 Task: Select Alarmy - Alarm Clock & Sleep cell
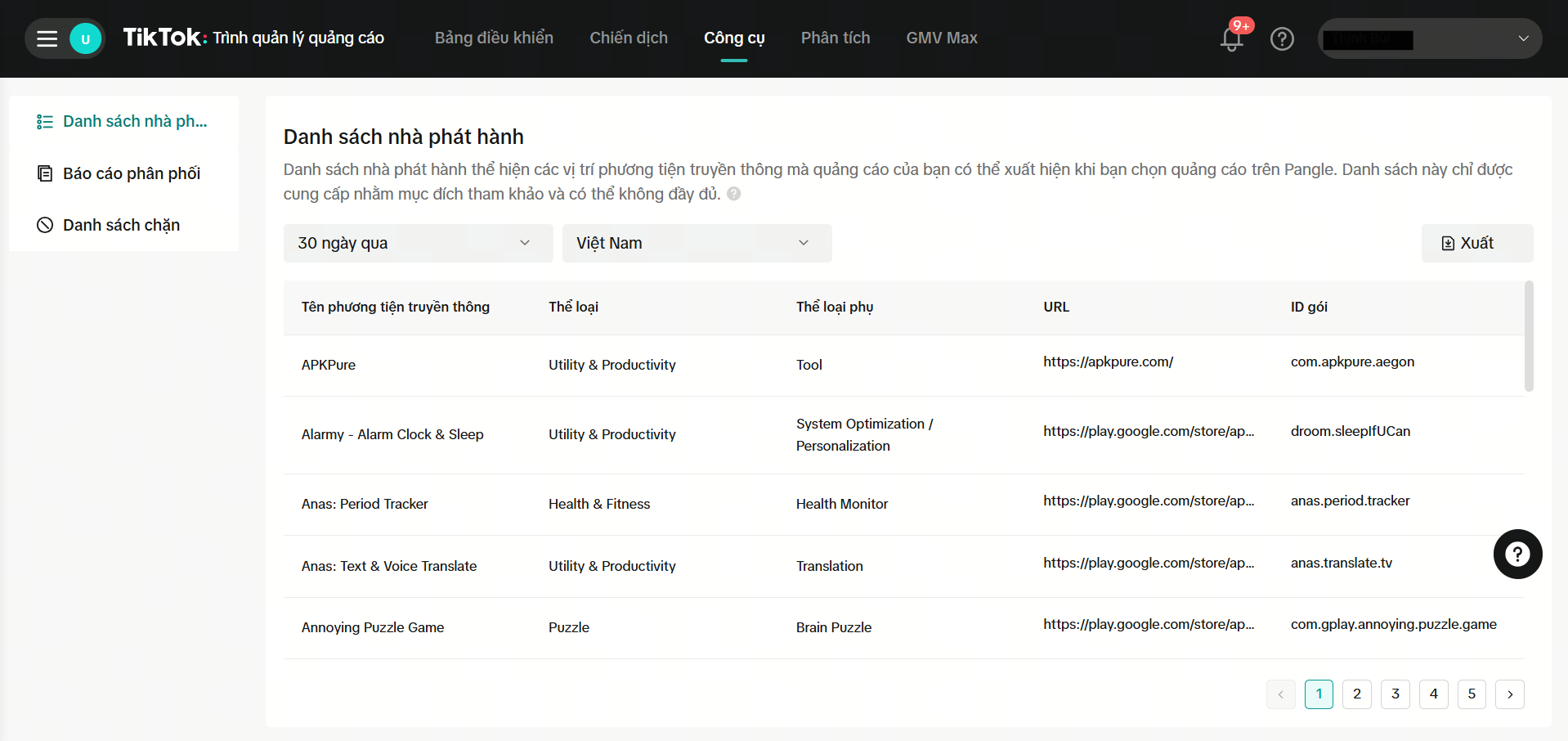[x=392, y=434]
